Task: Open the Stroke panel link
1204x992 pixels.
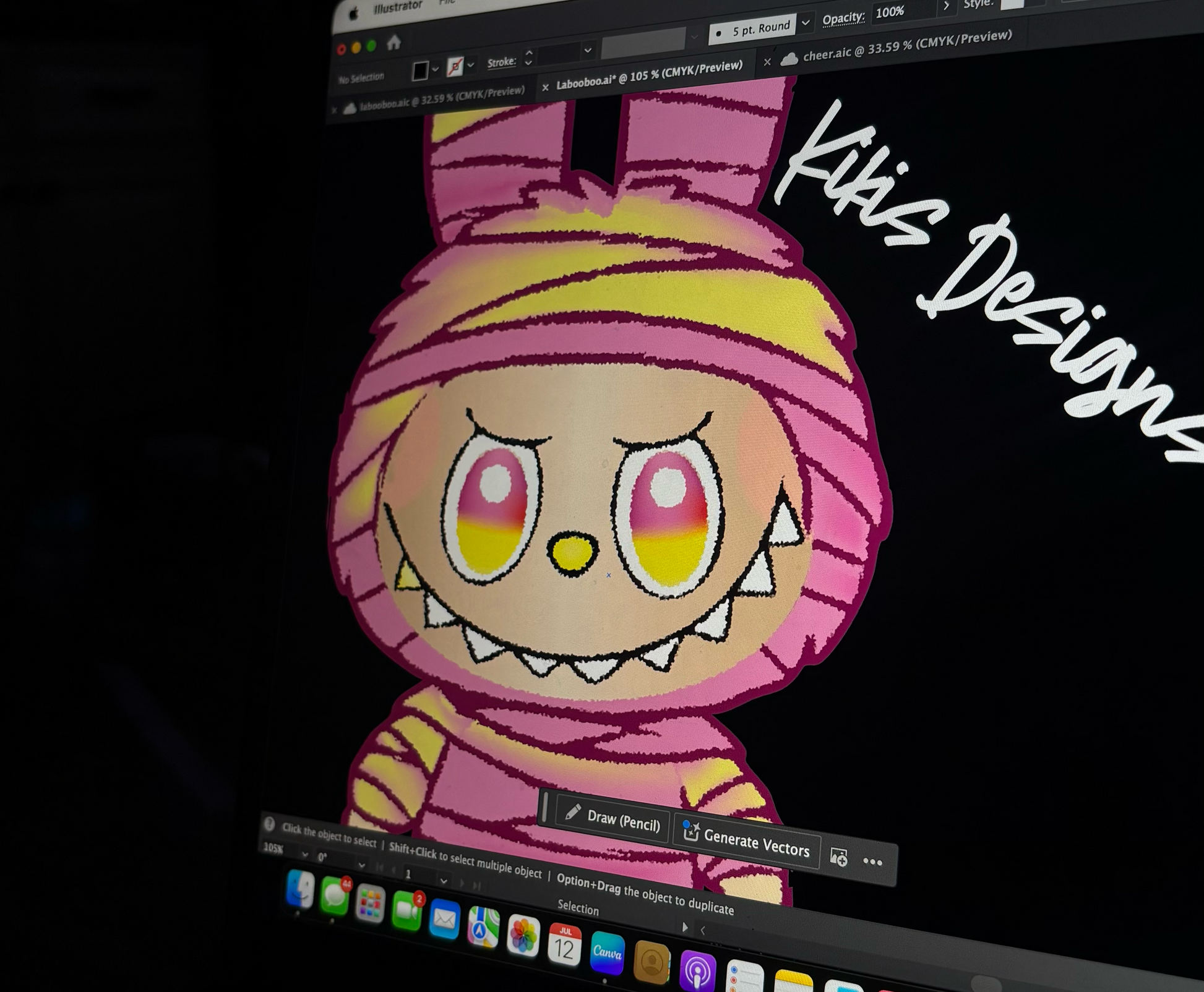Action: coord(501,62)
